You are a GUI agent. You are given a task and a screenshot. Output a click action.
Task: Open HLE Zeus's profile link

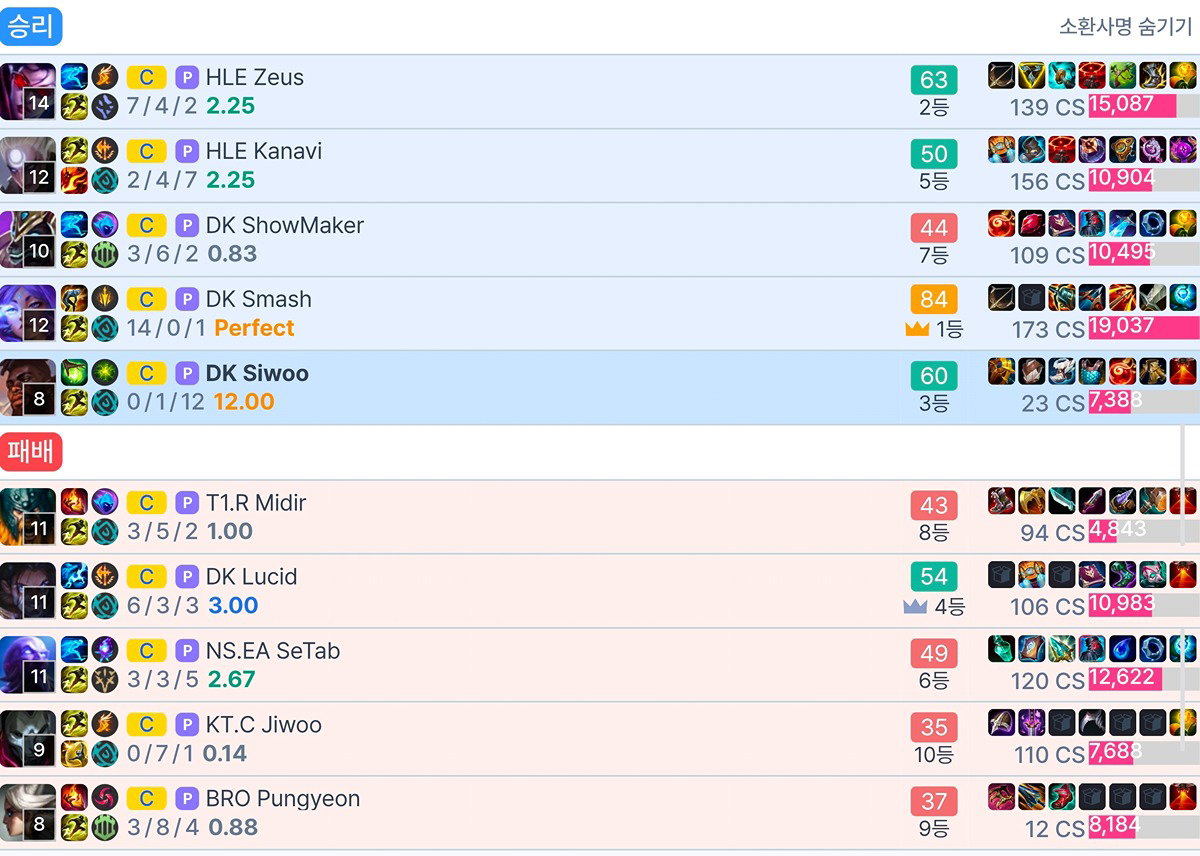(x=254, y=77)
